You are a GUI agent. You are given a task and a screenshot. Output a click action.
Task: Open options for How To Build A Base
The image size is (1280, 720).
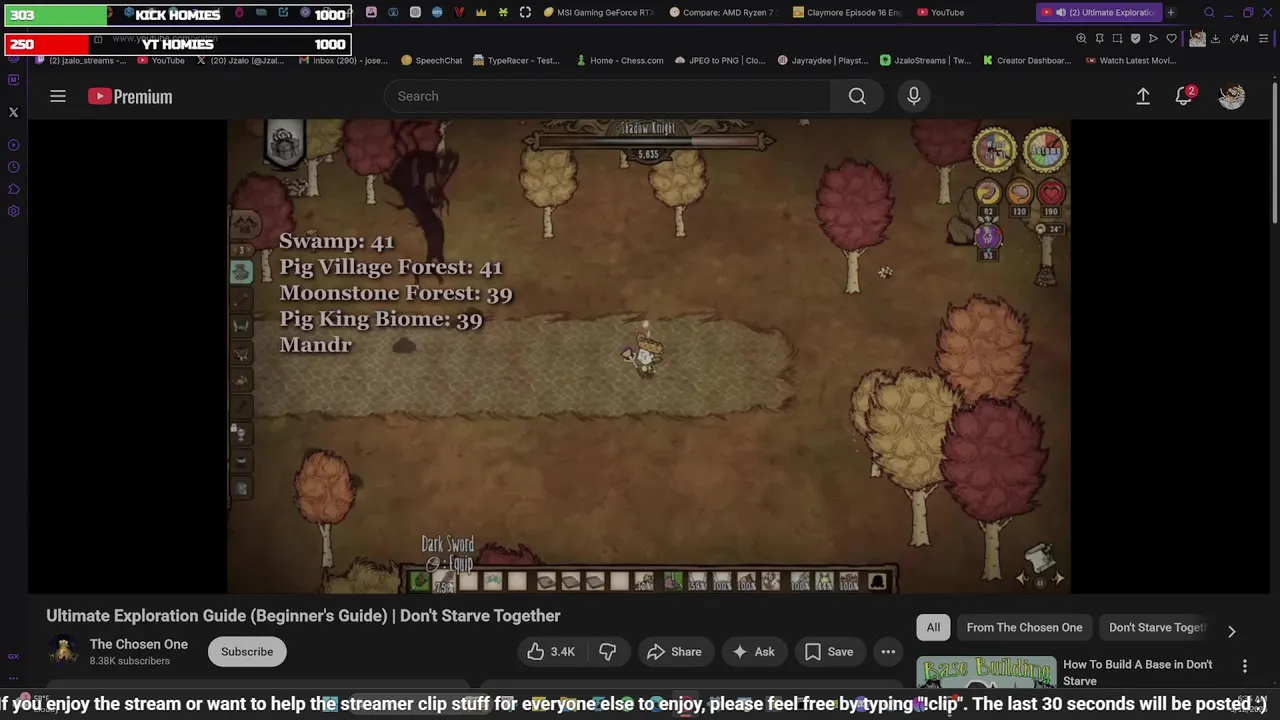pos(1245,666)
